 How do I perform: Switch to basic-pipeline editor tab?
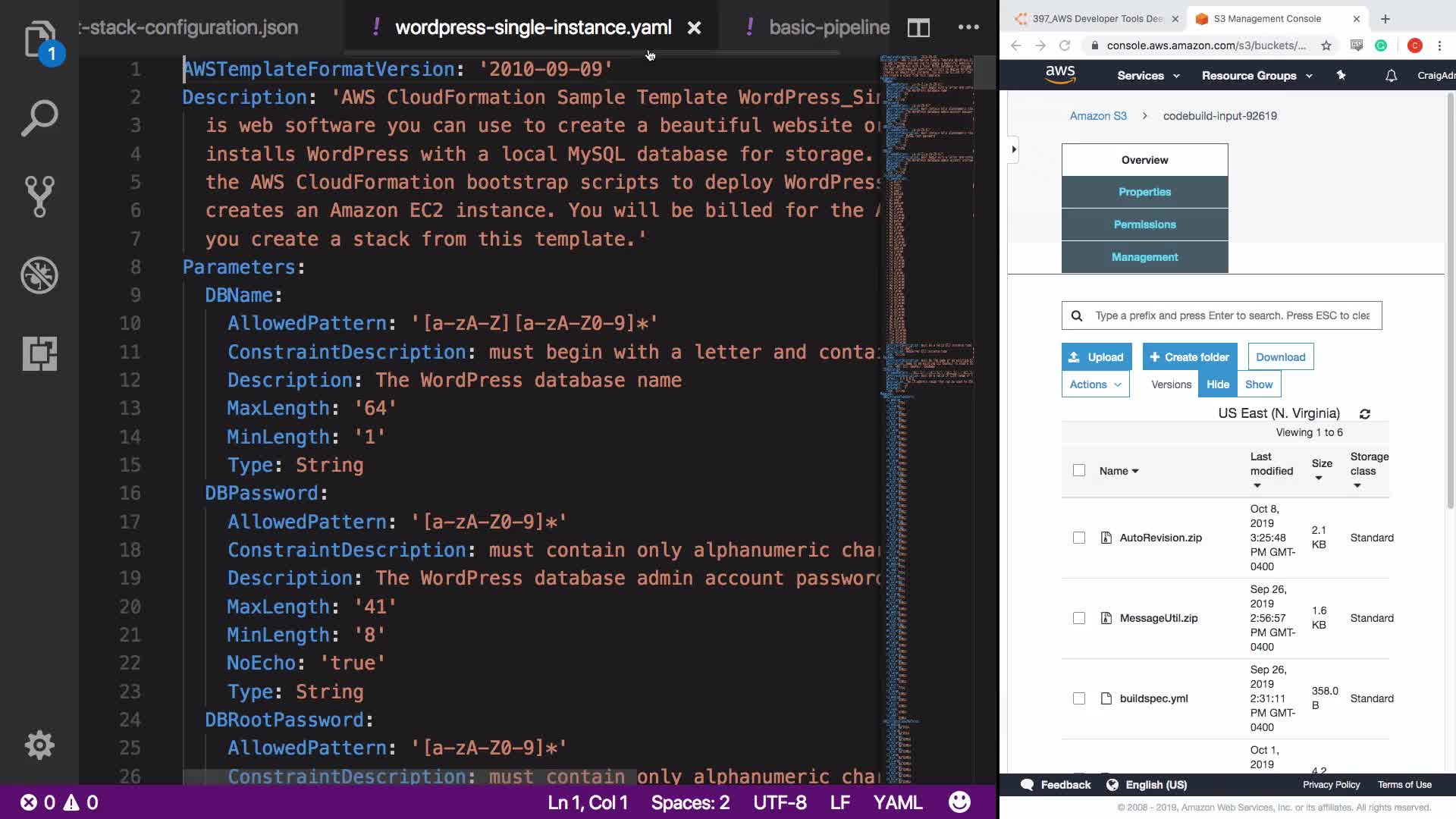coord(828,28)
